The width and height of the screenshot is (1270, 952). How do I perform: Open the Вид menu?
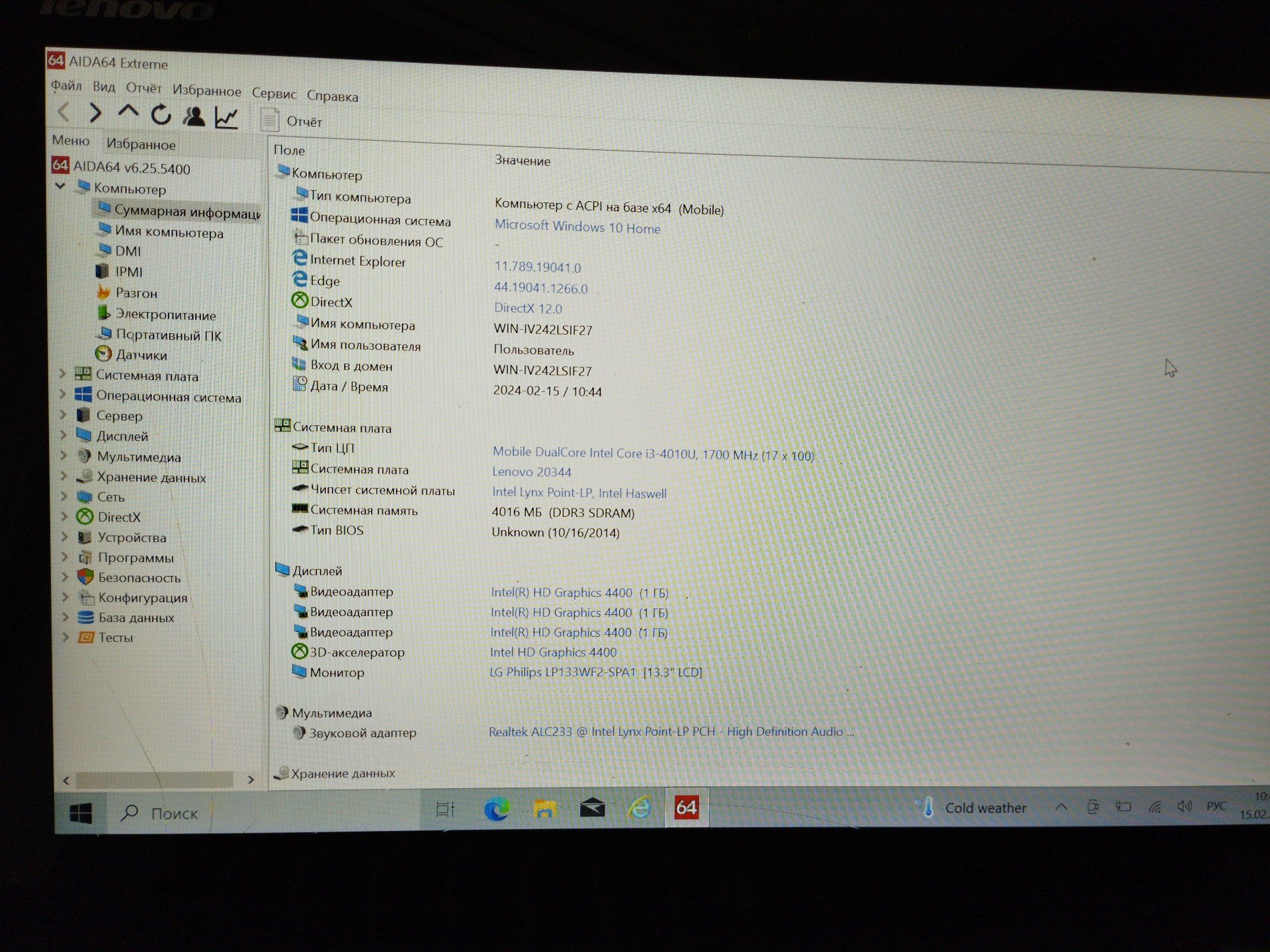point(104,87)
